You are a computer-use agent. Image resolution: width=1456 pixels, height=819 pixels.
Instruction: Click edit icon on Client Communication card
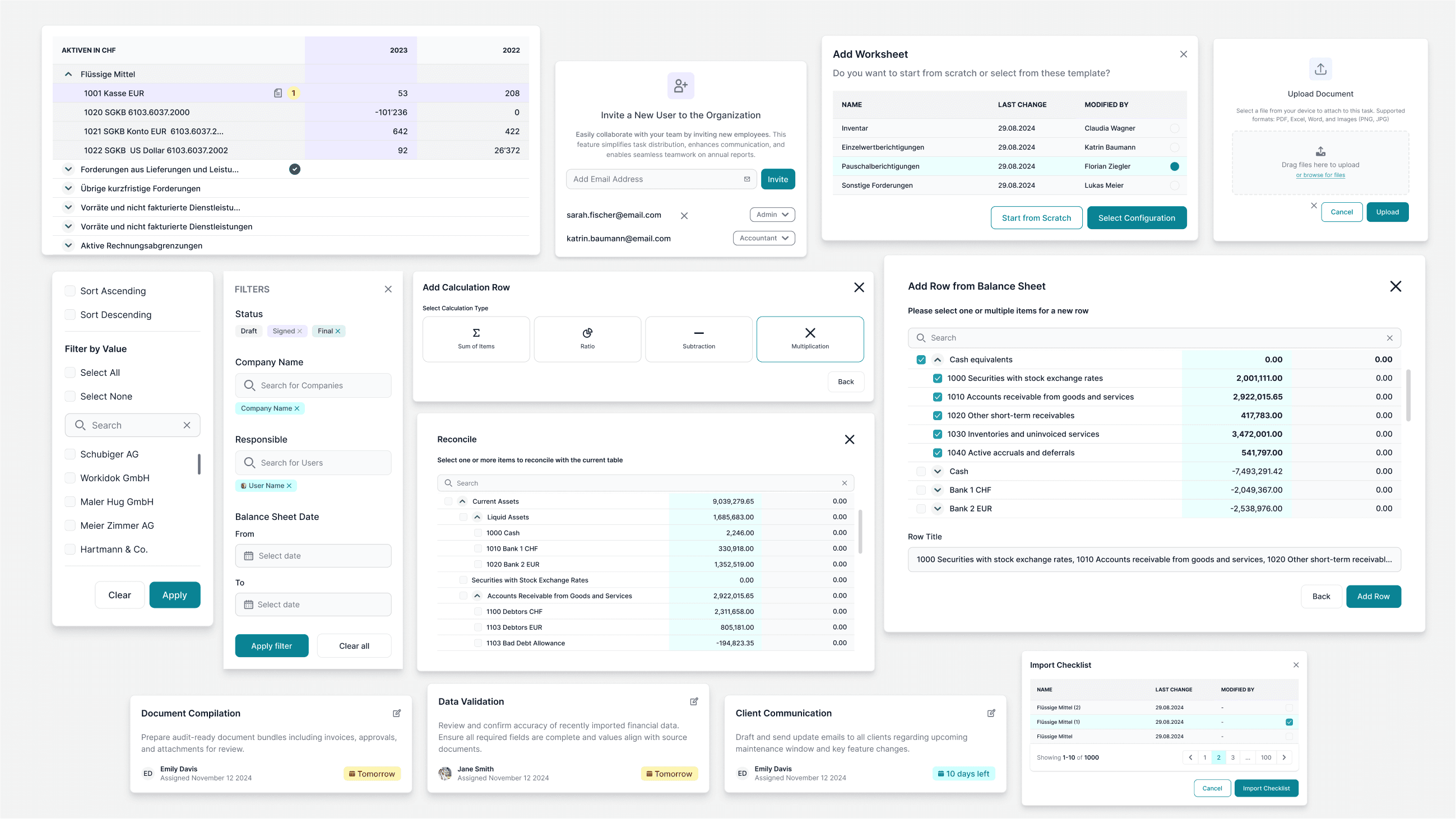991,713
